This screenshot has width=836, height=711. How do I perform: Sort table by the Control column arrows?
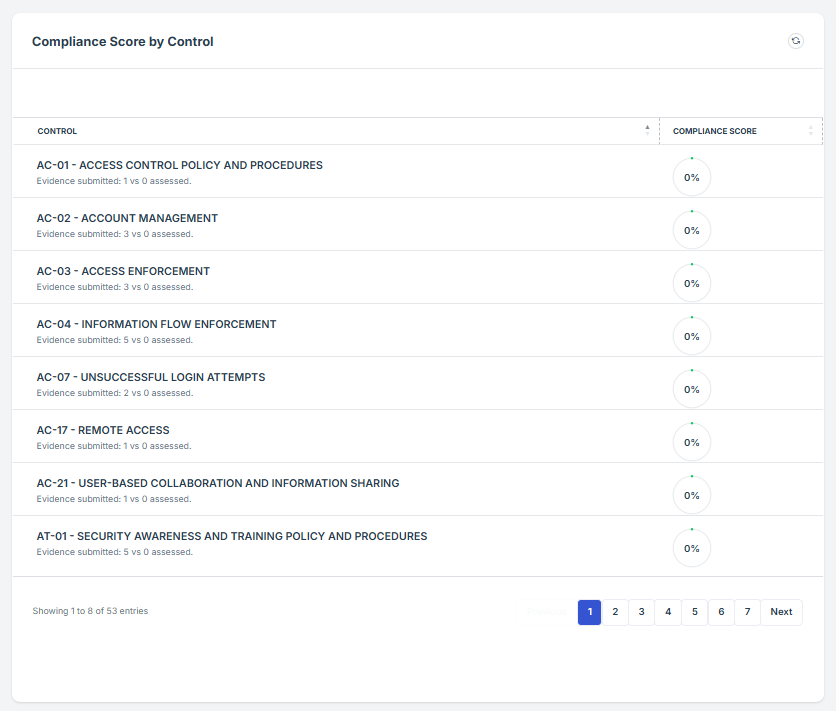tap(647, 130)
